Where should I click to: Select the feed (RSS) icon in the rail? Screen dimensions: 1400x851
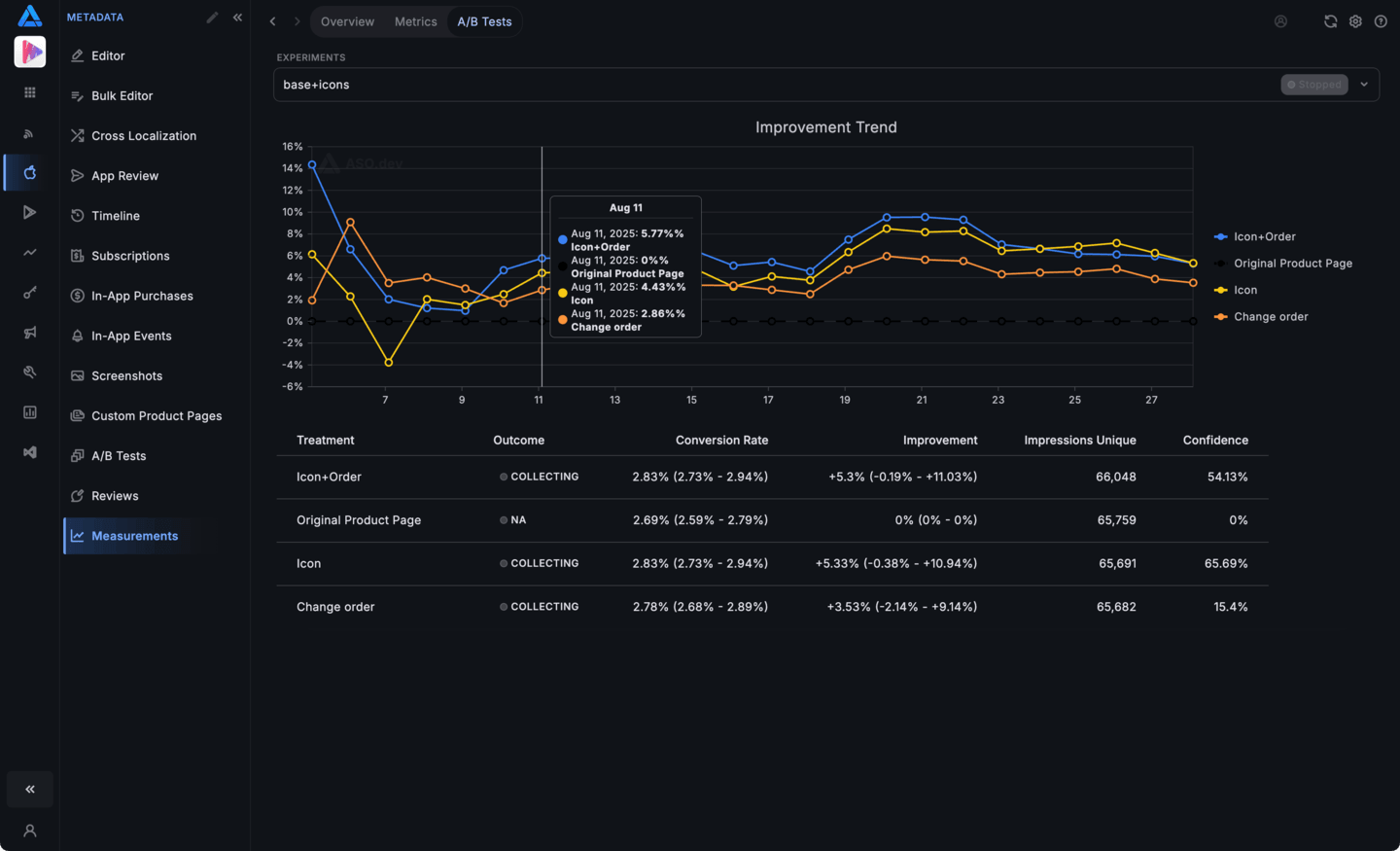tap(29, 133)
